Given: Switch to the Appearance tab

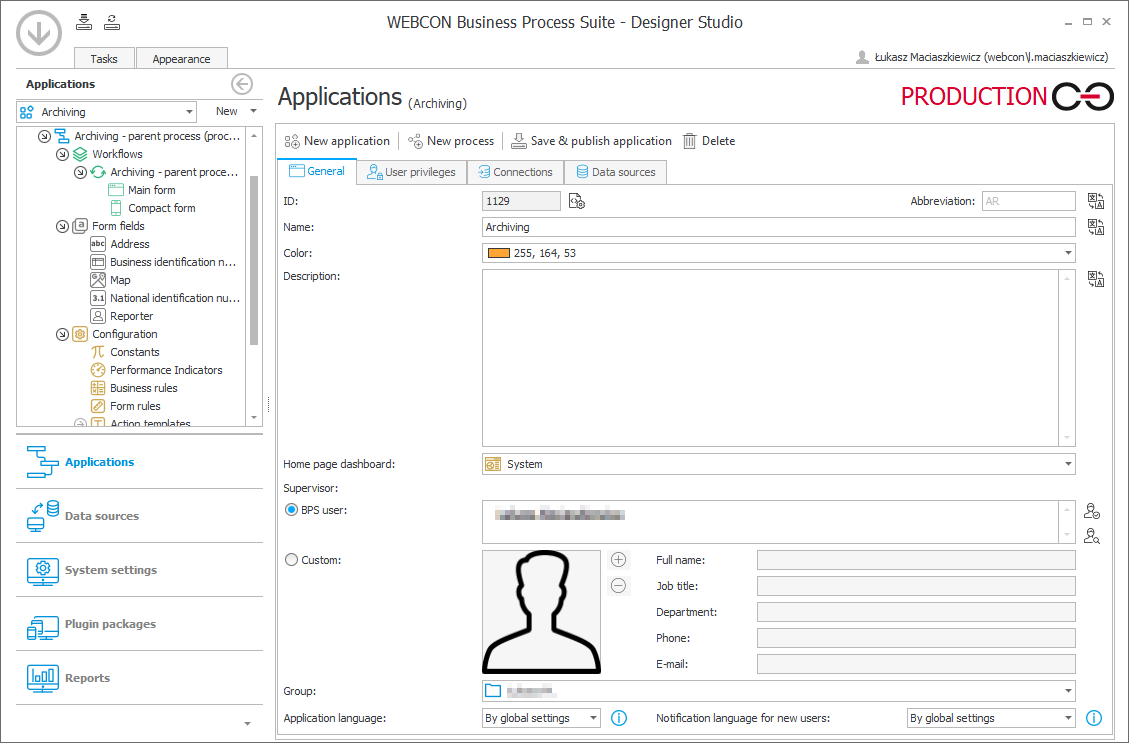Looking at the screenshot, I should tap(181, 58).
